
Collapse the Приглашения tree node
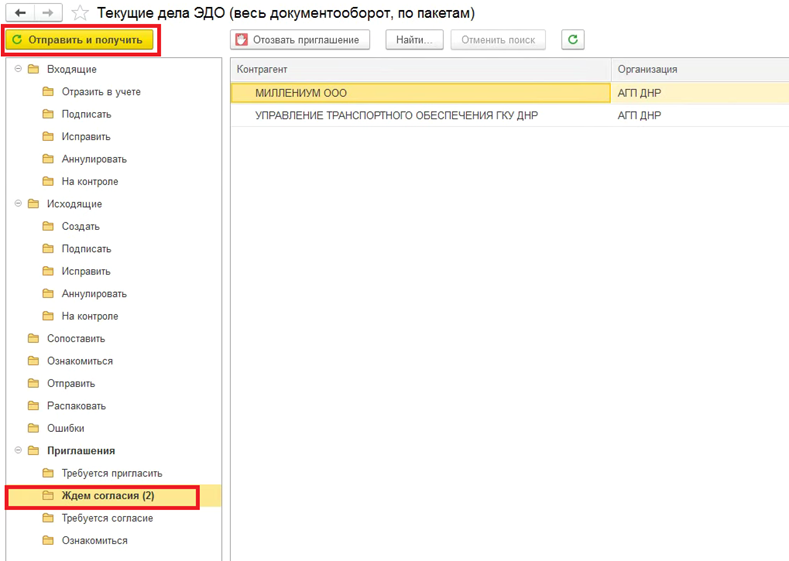coord(18,450)
